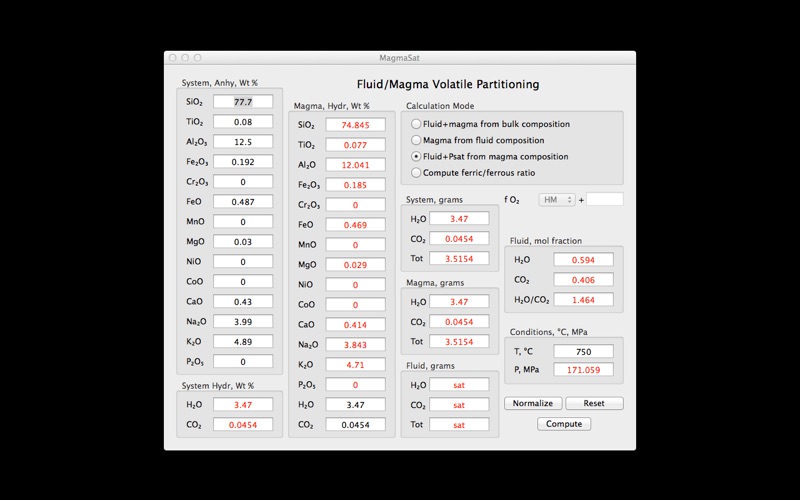Click Magma grams CO2 field
The height and width of the screenshot is (500, 800).
click(x=459, y=321)
